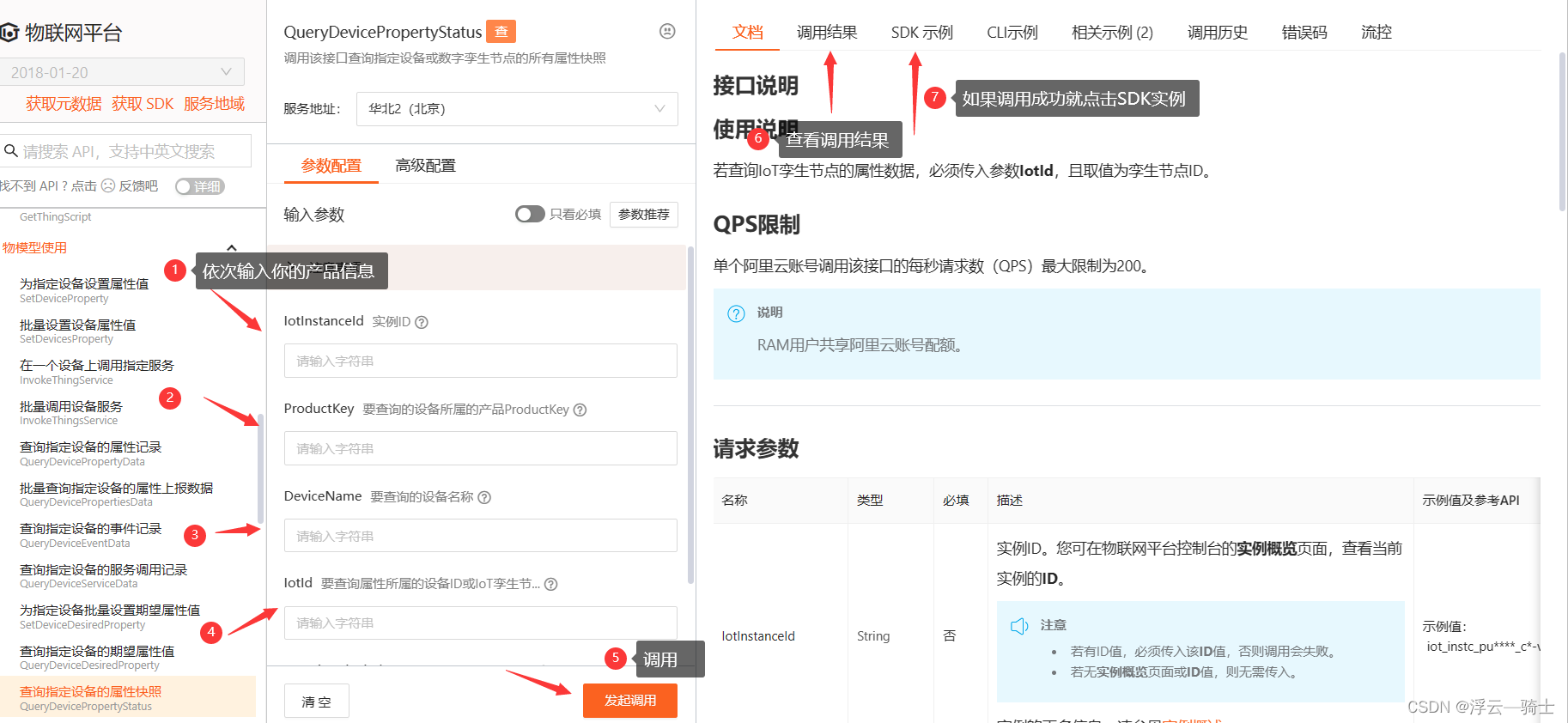Click the 请求参数 heading
The width and height of the screenshot is (1568, 723).
pyautogui.click(x=756, y=448)
